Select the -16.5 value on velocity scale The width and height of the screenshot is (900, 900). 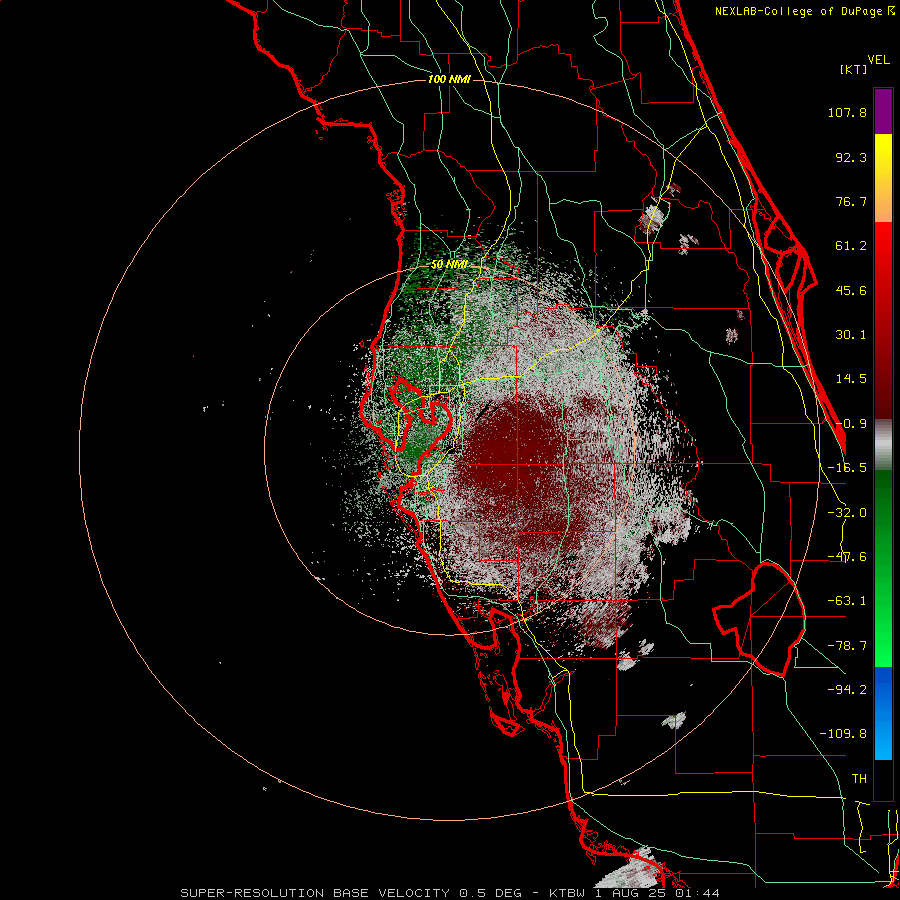coord(847,468)
